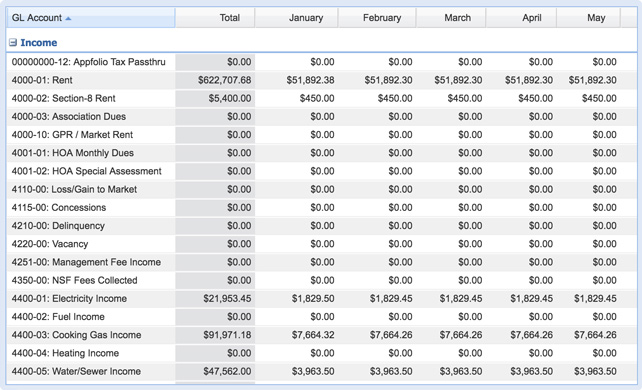Select the 00000000-12: Appfolio Tax Passthru row
Image resolution: width=642 pixels, height=390 pixels.
321,62
